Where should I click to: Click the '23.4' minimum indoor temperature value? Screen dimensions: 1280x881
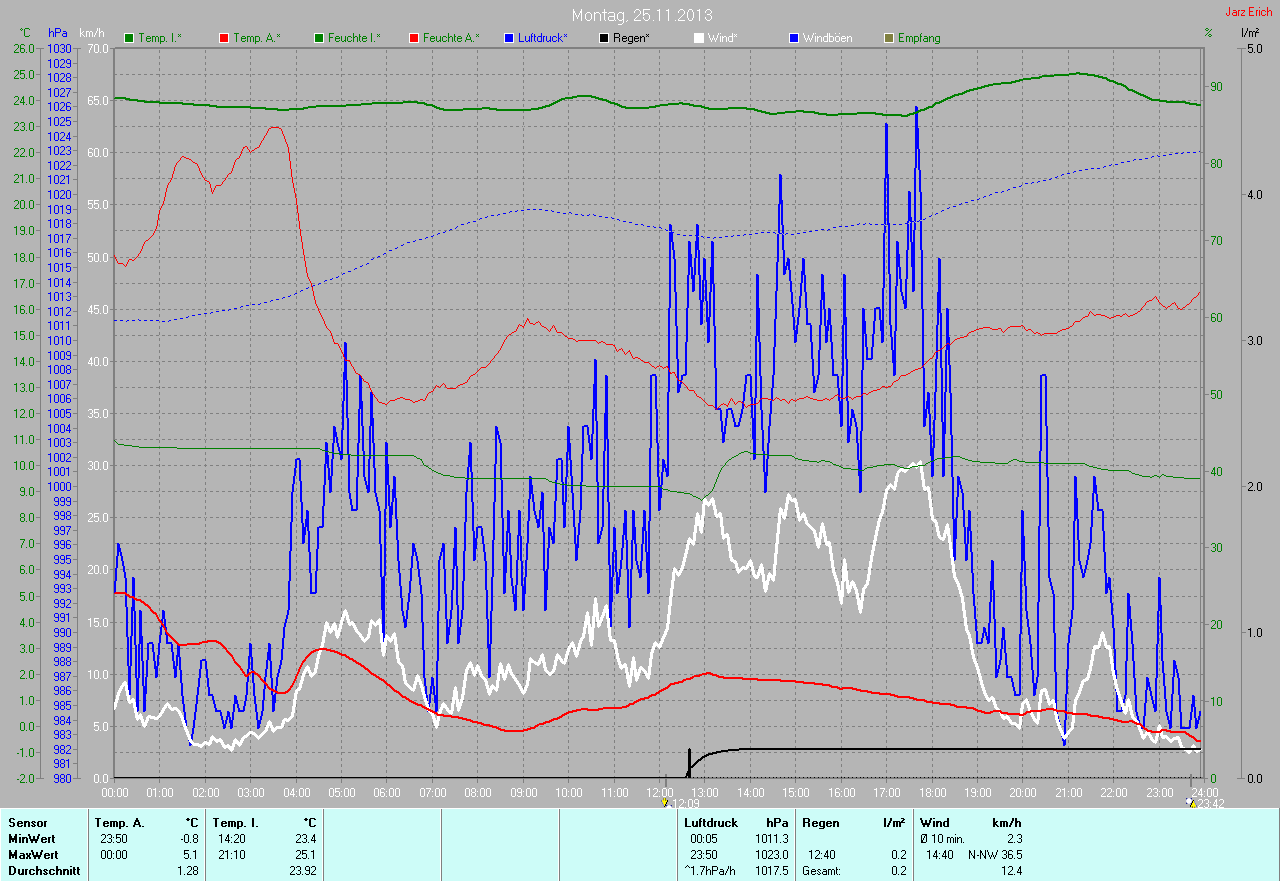(304, 839)
